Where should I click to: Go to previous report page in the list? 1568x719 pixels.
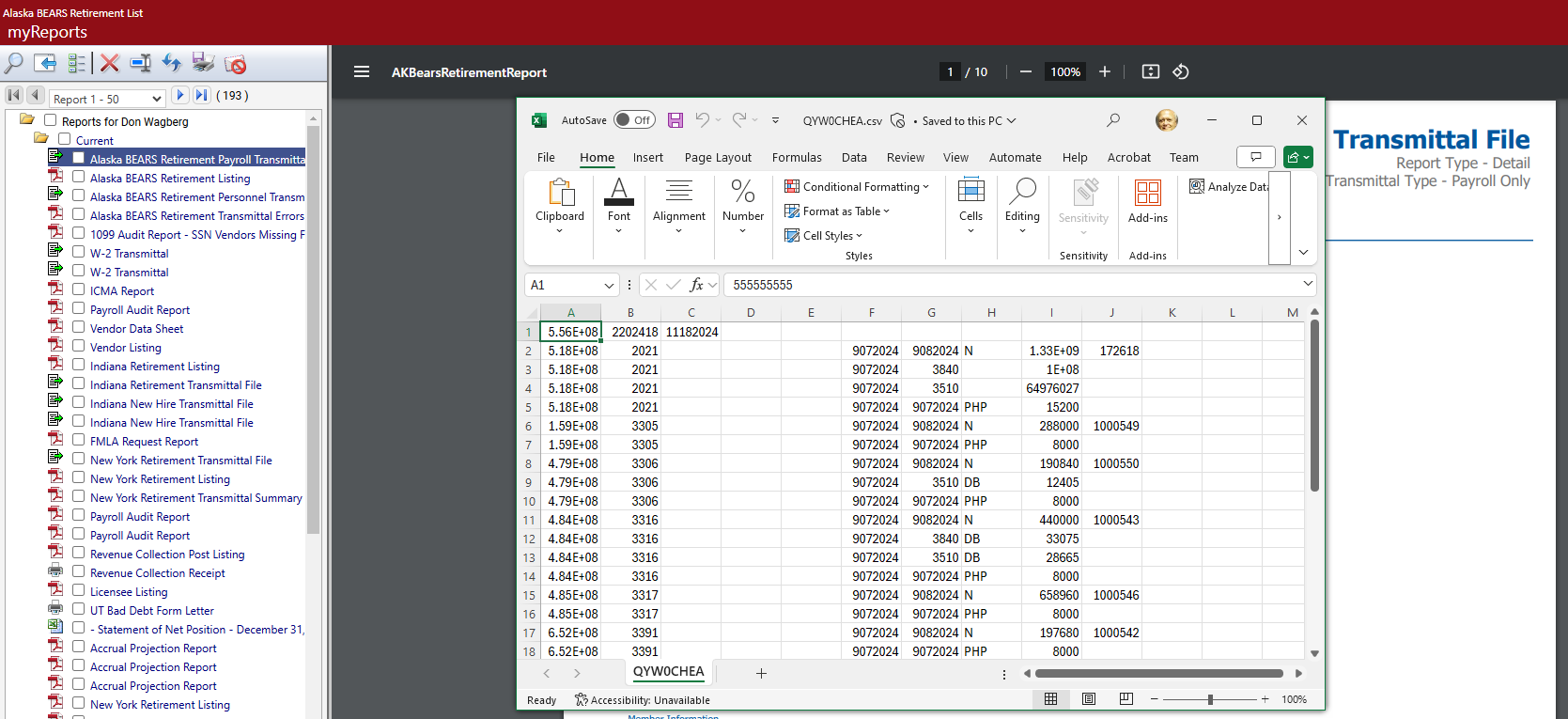(36, 95)
